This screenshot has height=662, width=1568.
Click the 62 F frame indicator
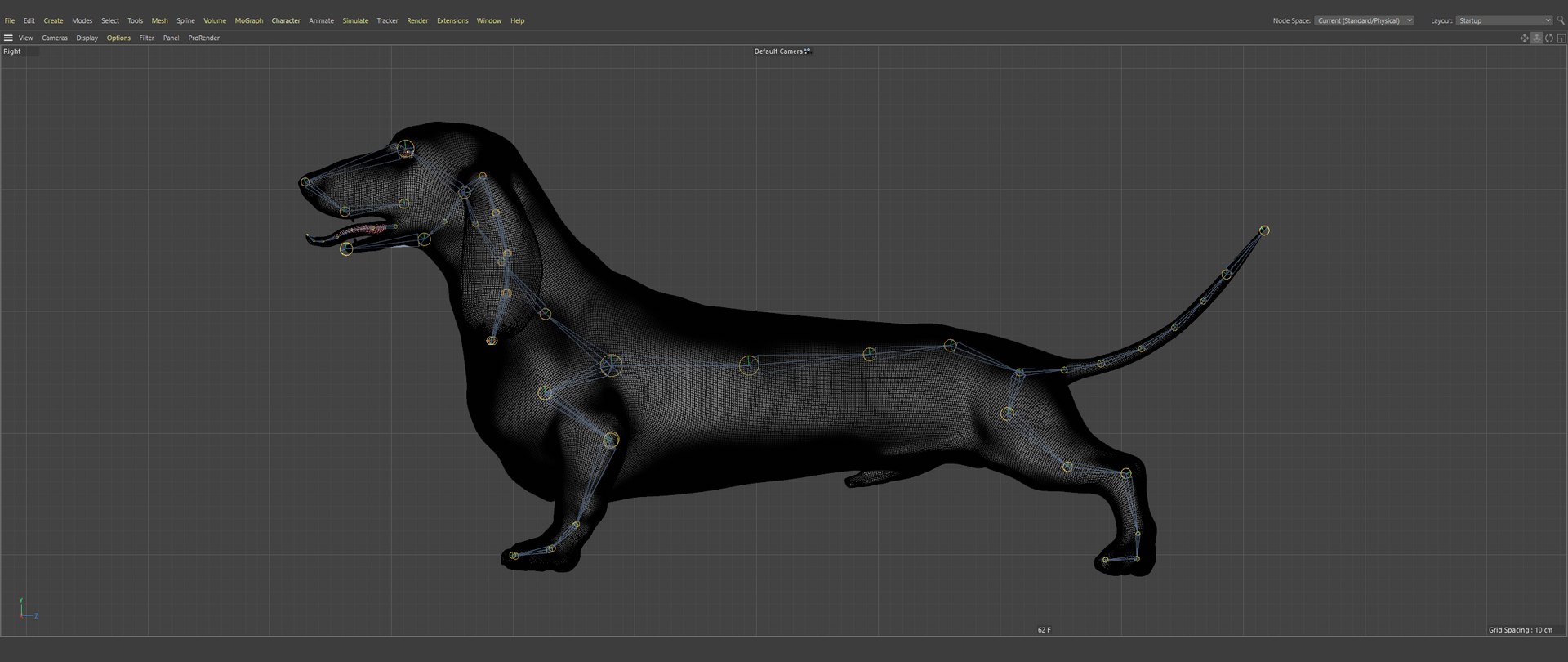[x=1045, y=630]
